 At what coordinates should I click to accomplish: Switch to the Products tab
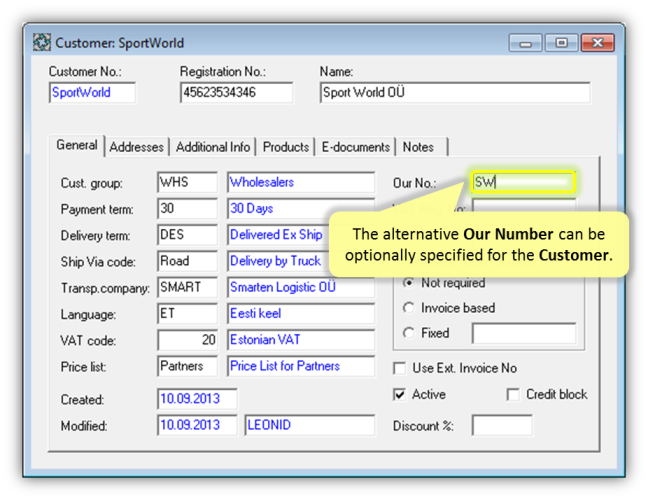click(286, 147)
